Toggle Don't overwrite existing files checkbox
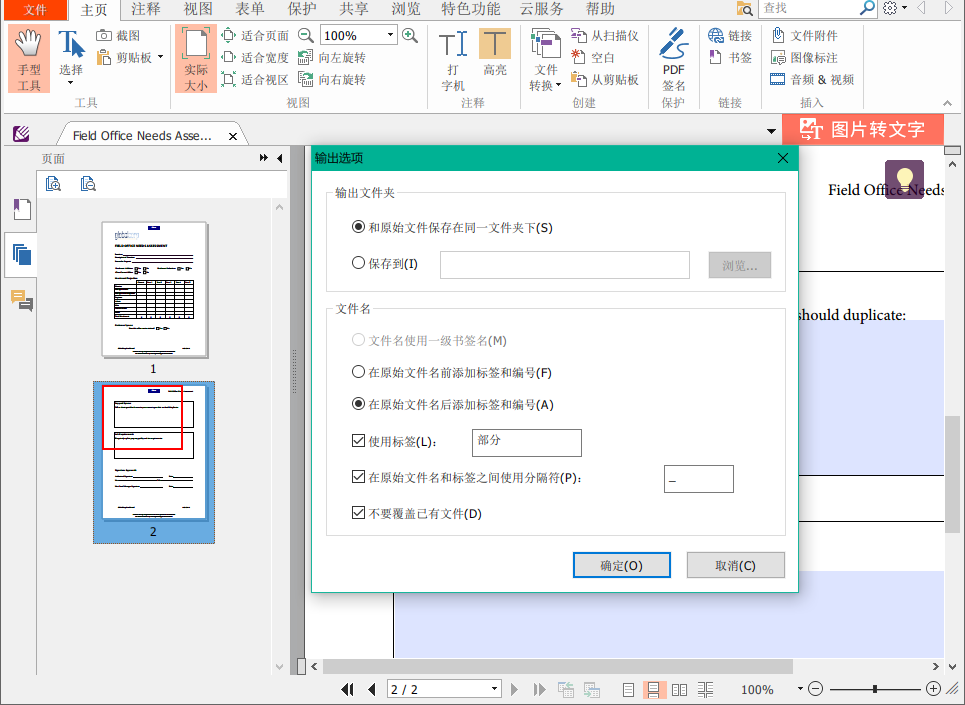The height and width of the screenshot is (705, 965). 359,513
